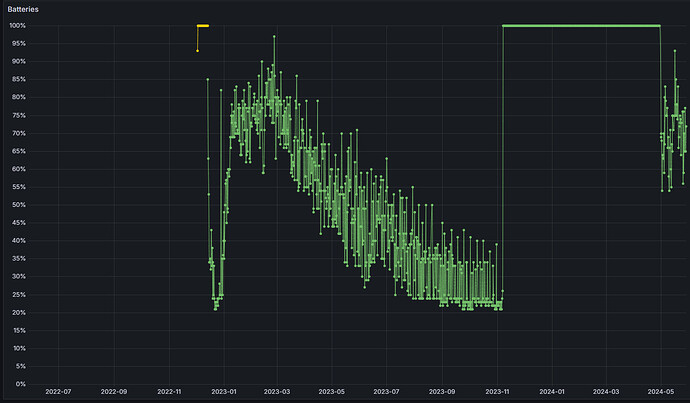
Task: Click the 2022-09 x-axis label
Action: 114,392
